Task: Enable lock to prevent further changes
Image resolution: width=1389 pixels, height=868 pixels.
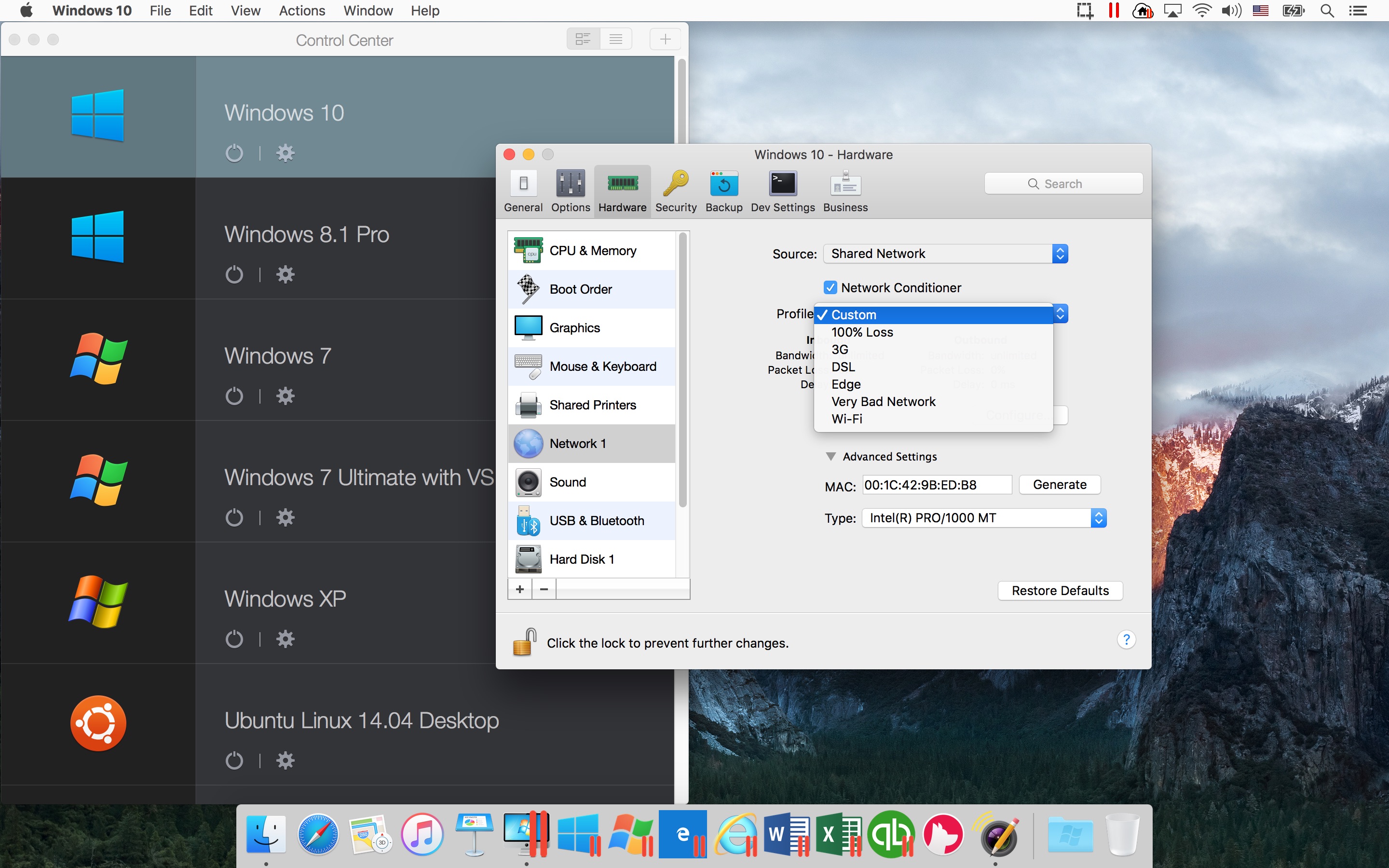Action: [524, 643]
